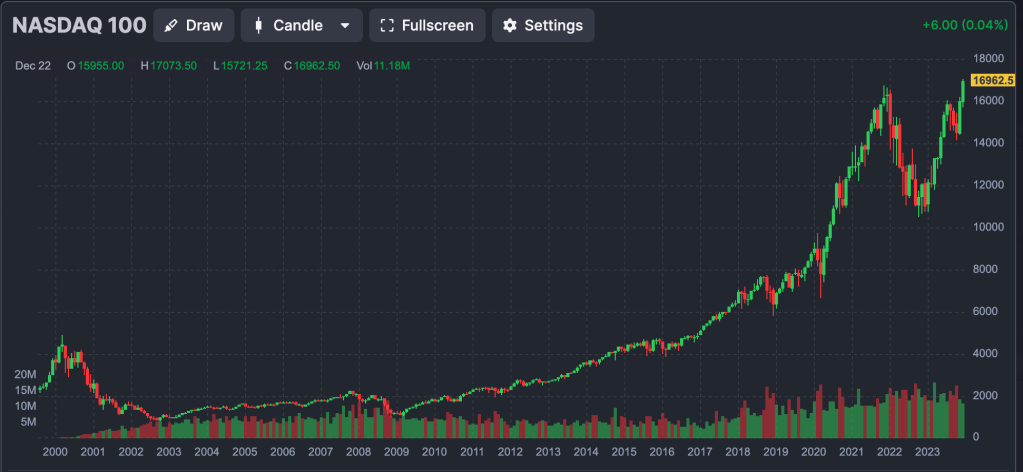Click the 20M volume axis label
This screenshot has height=472, width=1023.
coord(26,373)
